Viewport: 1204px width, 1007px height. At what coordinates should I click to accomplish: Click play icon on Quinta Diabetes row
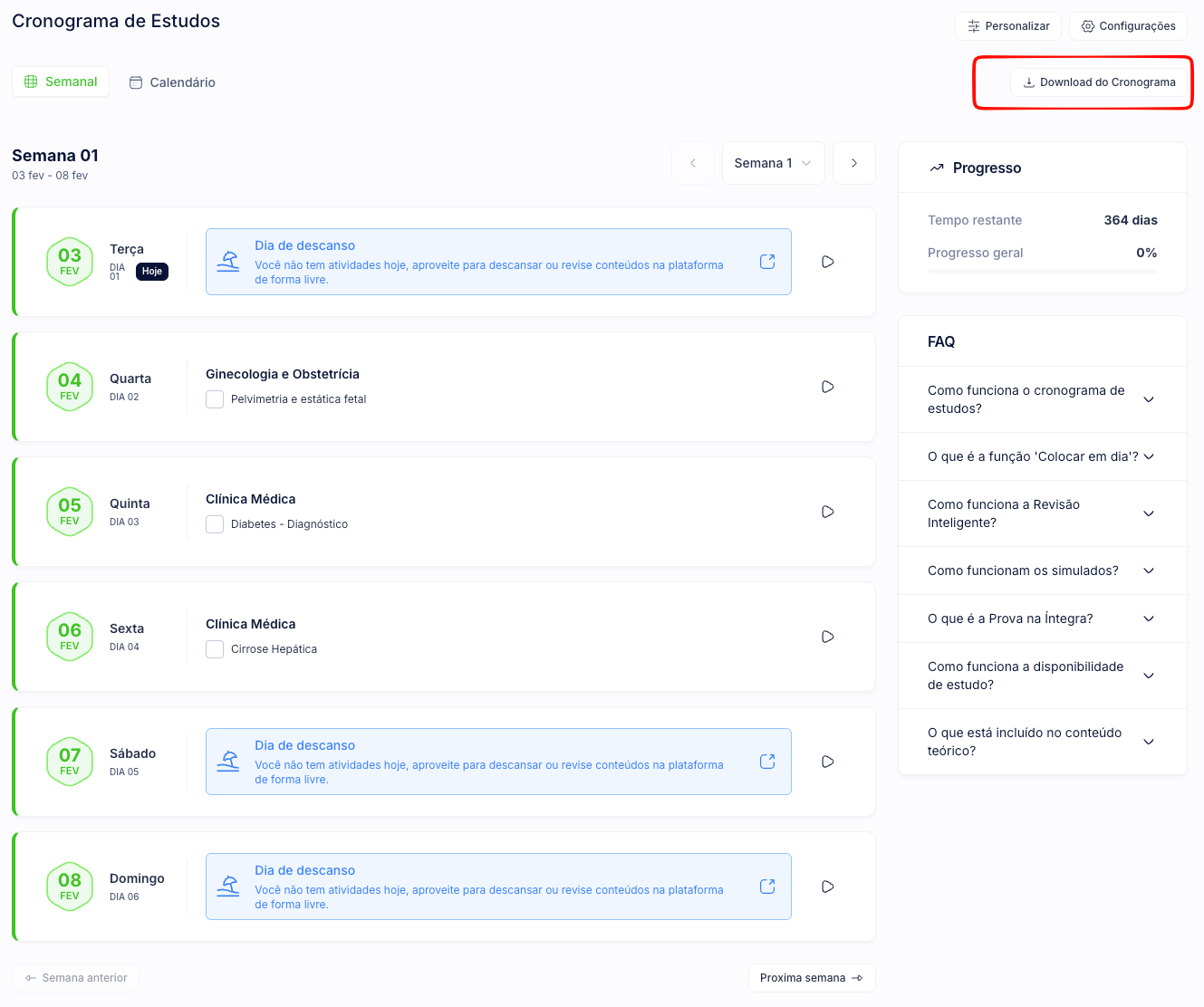point(827,512)
